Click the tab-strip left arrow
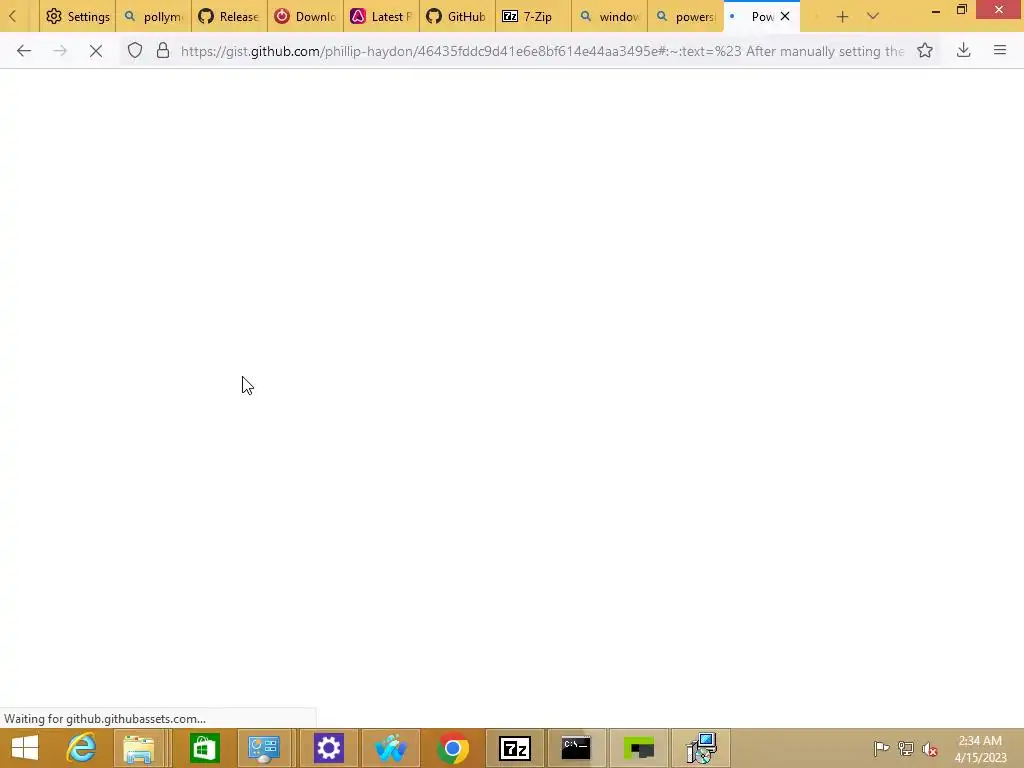Image resolution: width=1024 pixels, height=768 pixels. (x=12, y=16)
